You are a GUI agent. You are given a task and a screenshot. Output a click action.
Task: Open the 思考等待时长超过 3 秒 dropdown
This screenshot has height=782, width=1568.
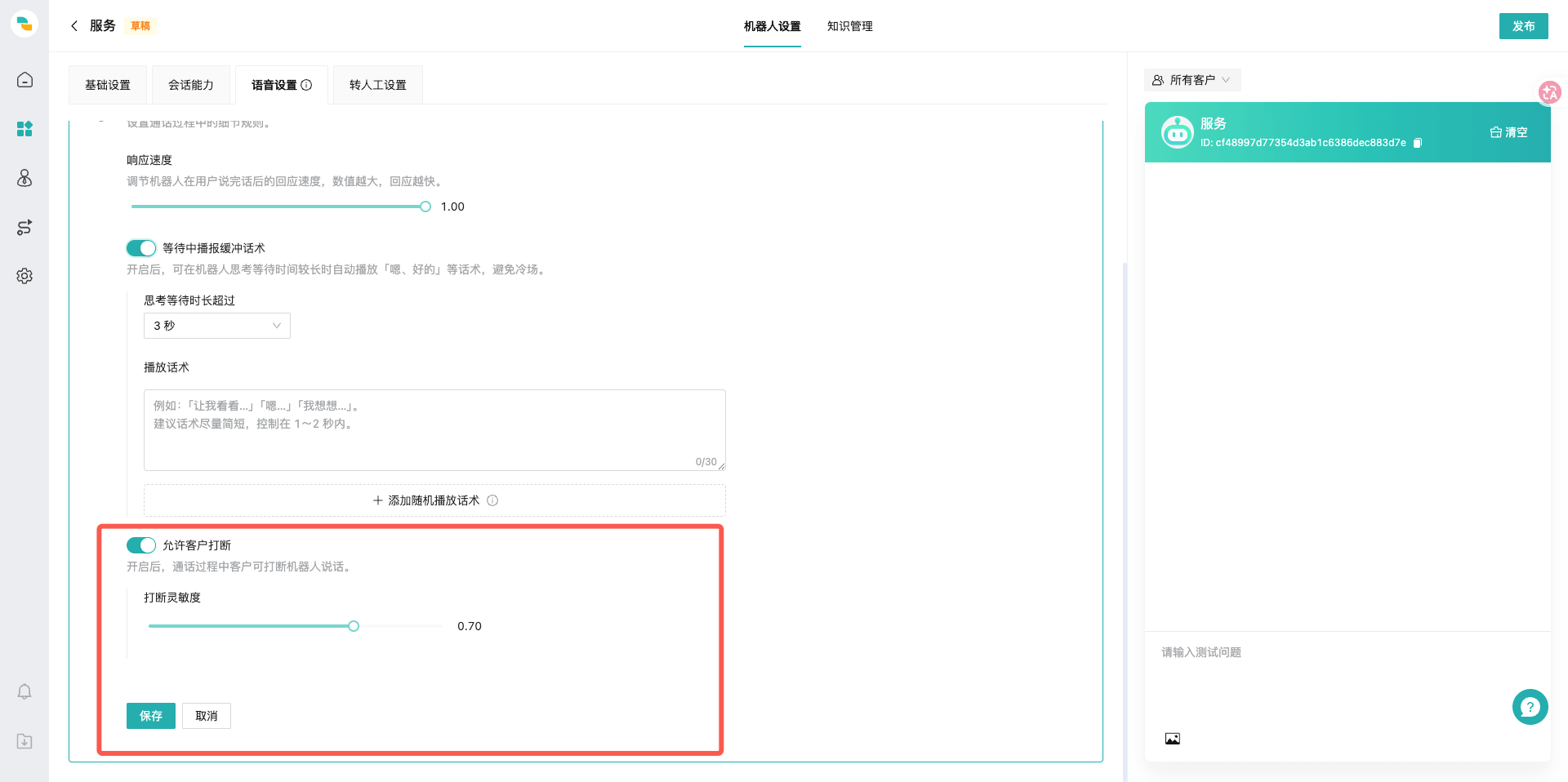tap(217, 326)
